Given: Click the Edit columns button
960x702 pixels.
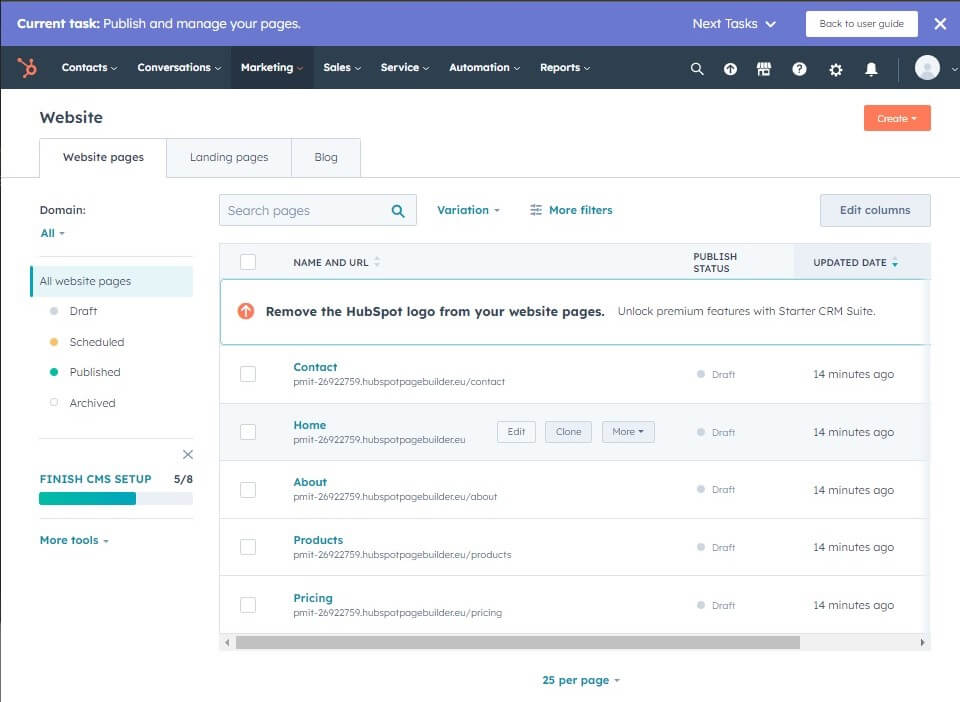Looking at the screenshot, I should (875, 211).
